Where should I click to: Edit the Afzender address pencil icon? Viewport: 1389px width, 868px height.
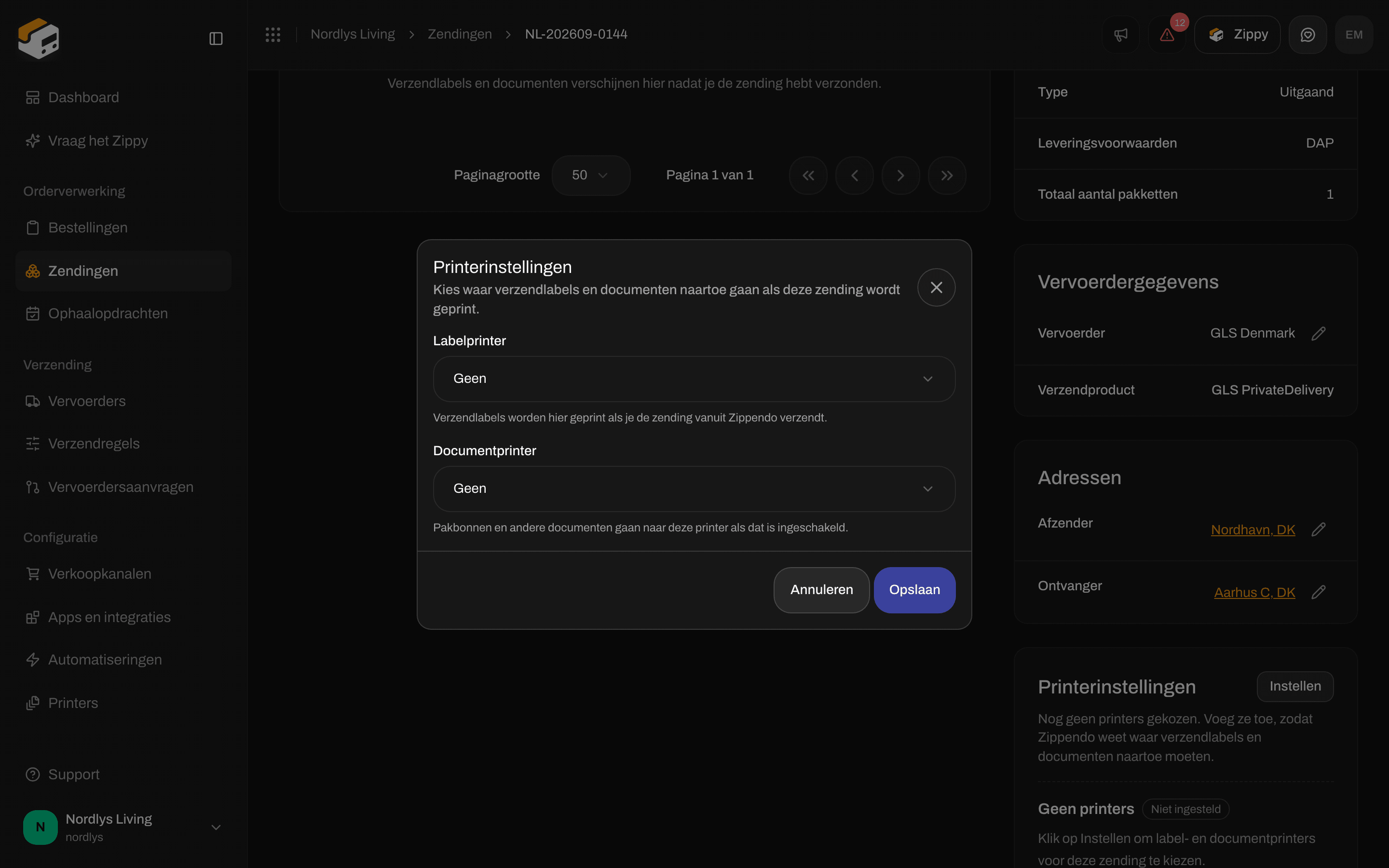tap(1319, 529)
